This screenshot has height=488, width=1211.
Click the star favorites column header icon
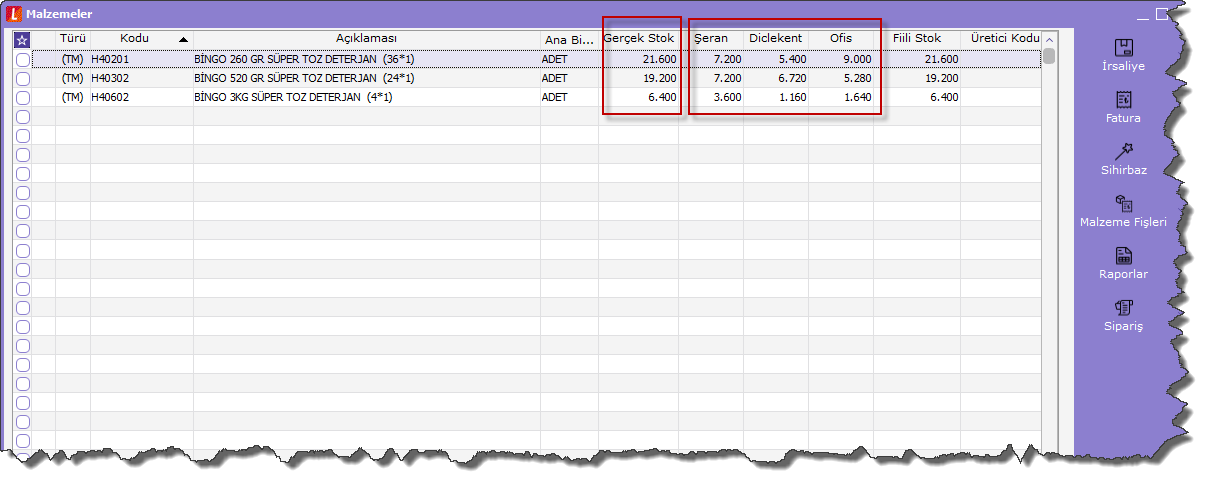click(23, 40)
